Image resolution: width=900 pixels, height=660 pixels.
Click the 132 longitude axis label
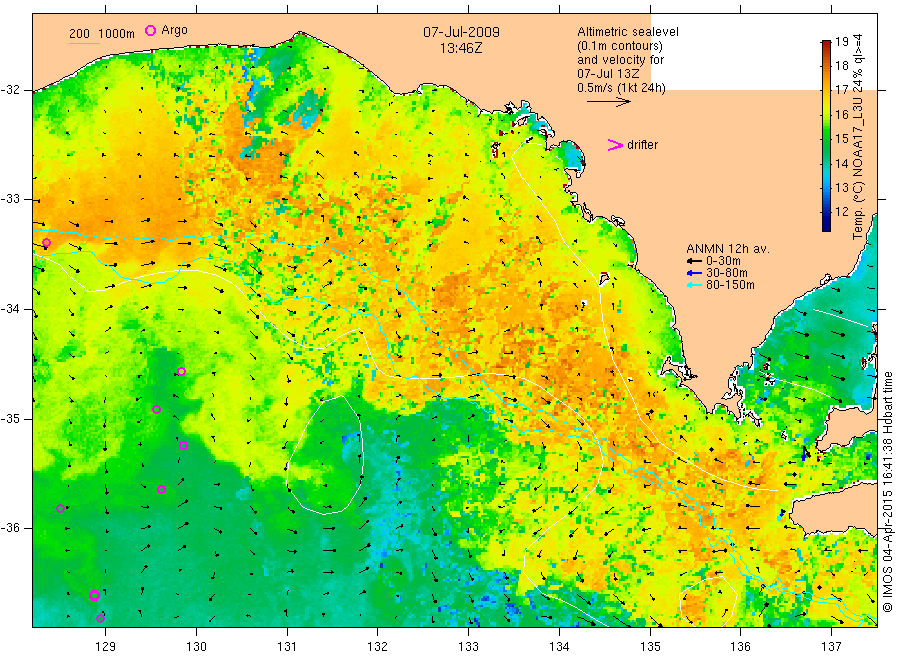click(378, 647)
